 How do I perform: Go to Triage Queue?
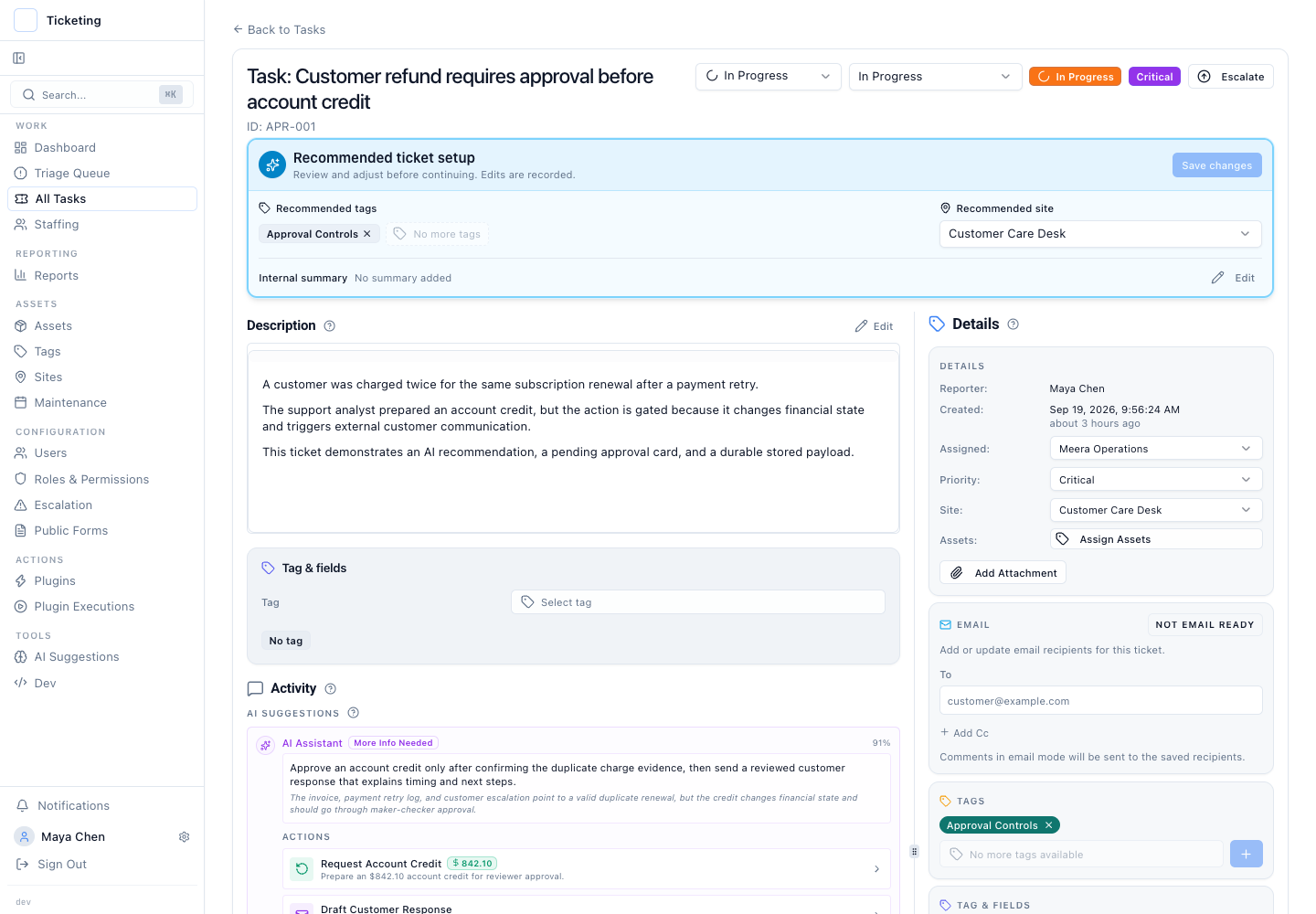(x=102, y=174)
